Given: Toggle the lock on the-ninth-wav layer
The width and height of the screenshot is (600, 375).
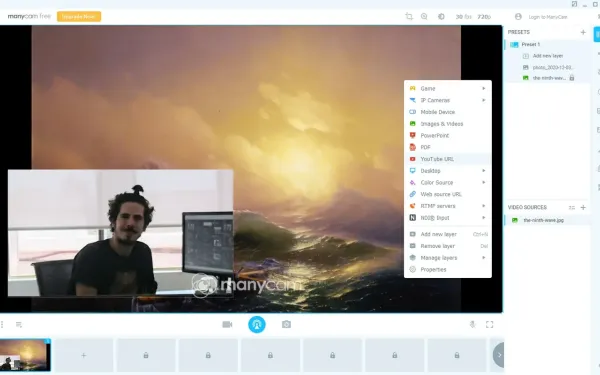Looking at the screenshot, I should pos(572,78).
